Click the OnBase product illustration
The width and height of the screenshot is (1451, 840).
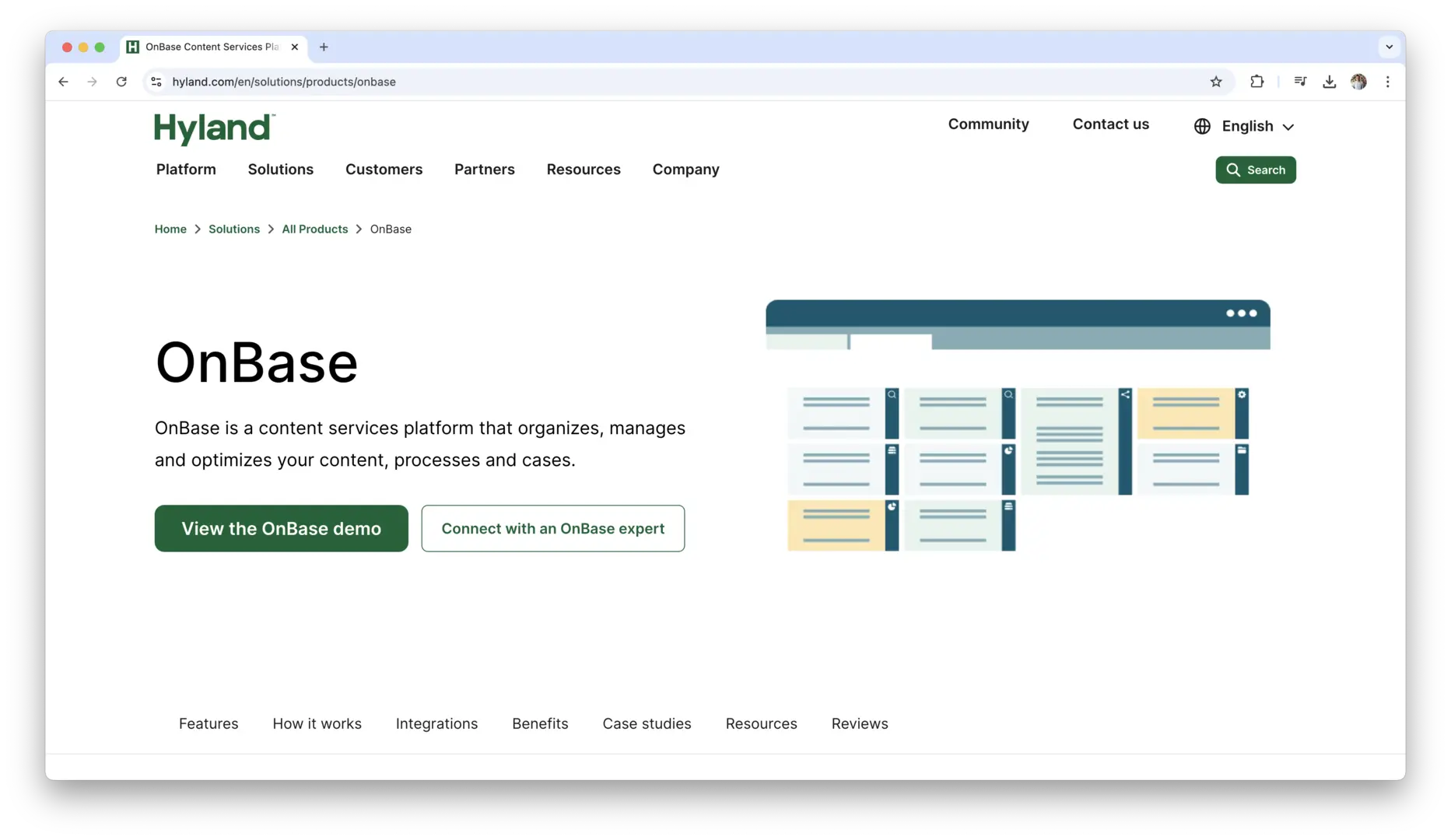click(1018, 425)
